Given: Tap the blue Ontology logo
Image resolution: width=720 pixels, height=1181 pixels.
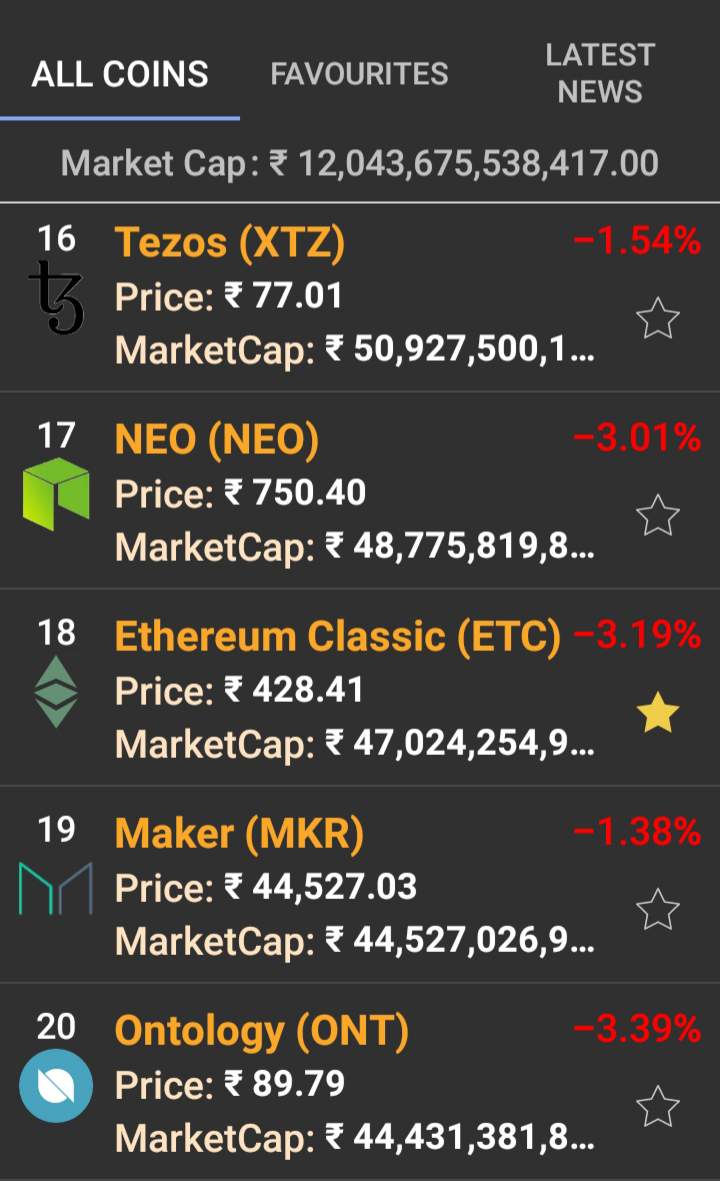Looking at the screenshot, I should click(56, 1085).
